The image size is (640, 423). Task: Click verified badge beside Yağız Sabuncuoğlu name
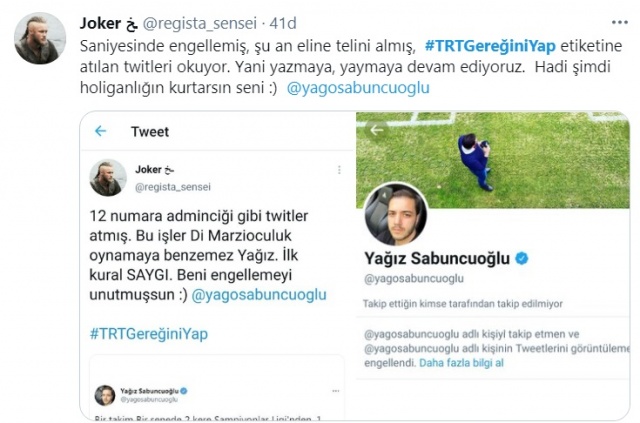point(522,258)
